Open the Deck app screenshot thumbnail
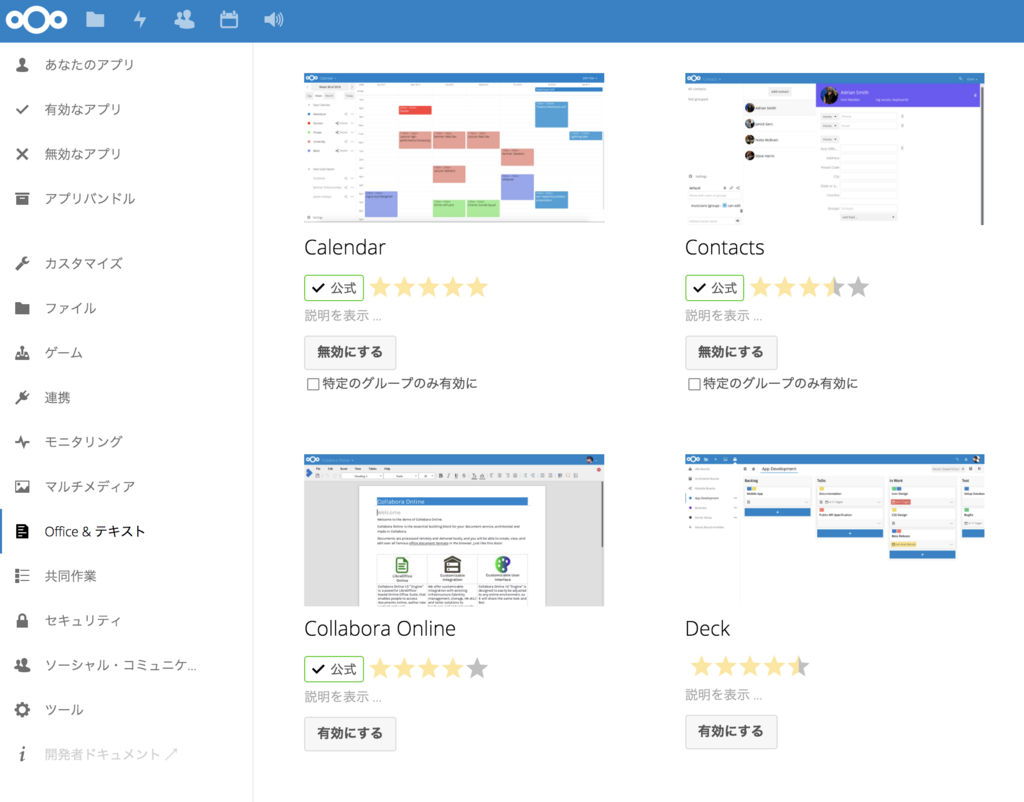The image size is (1024, 802). pos(835,530)
